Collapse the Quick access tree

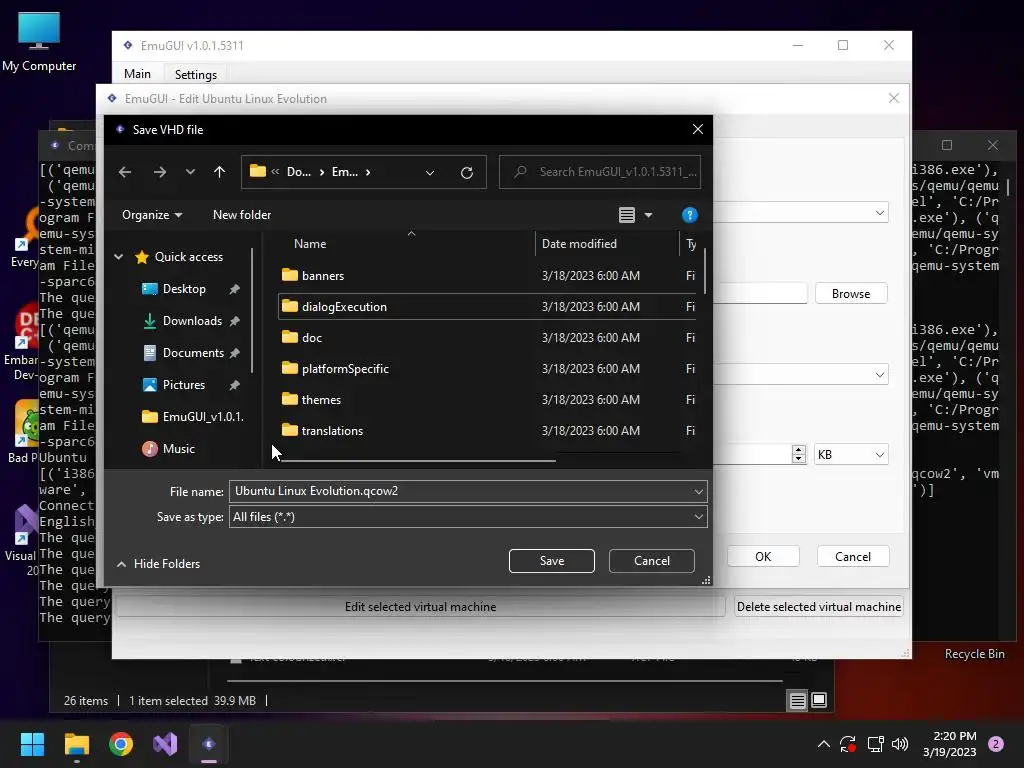119,257
